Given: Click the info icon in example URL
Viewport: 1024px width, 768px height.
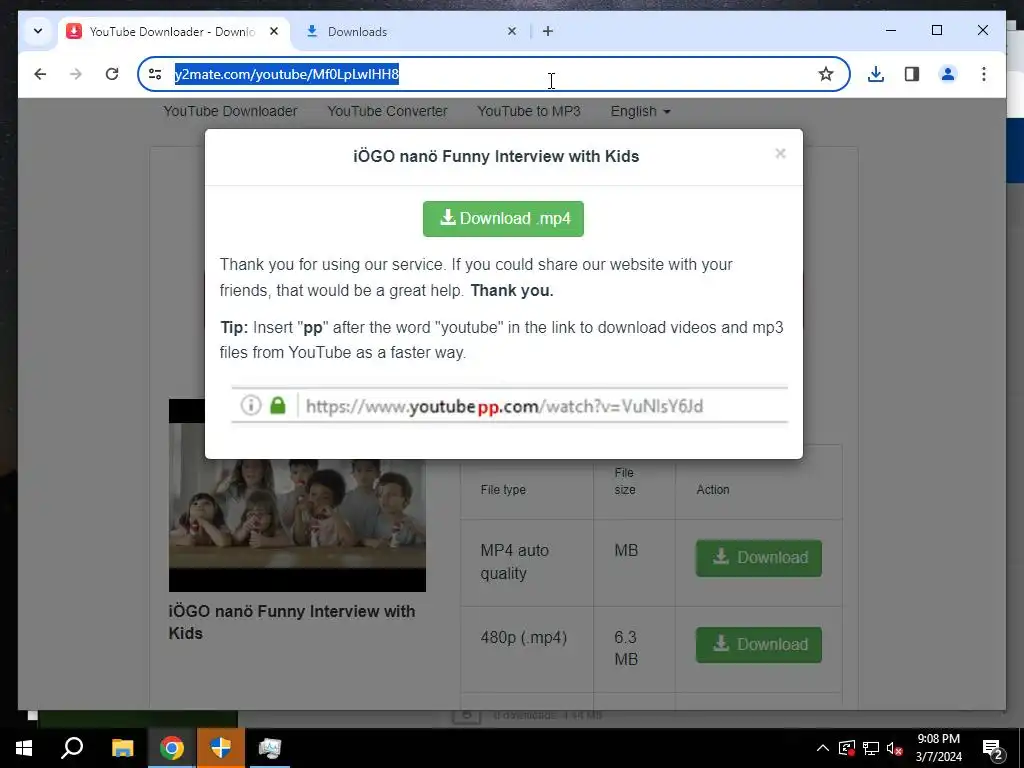Looking at the screenshot, I should (251, 405).
